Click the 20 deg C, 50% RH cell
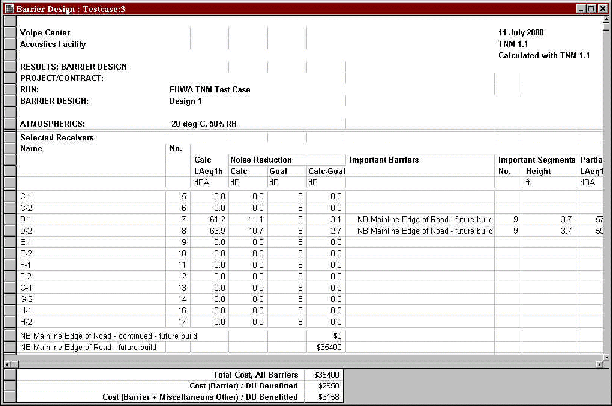 [x=203, y=124]
